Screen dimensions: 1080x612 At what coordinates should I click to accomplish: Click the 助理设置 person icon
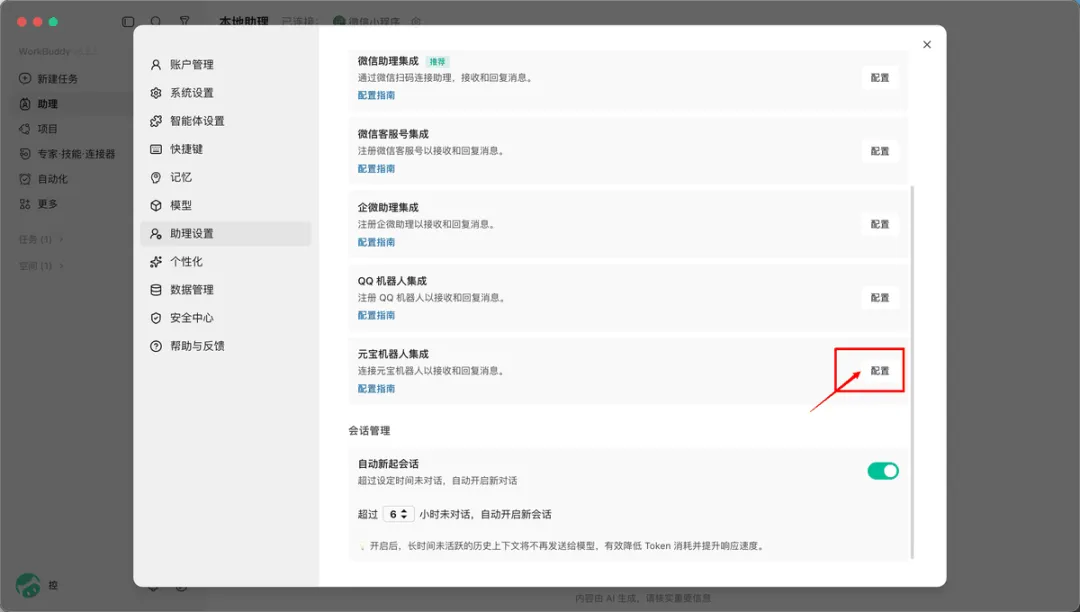[156, 233]
